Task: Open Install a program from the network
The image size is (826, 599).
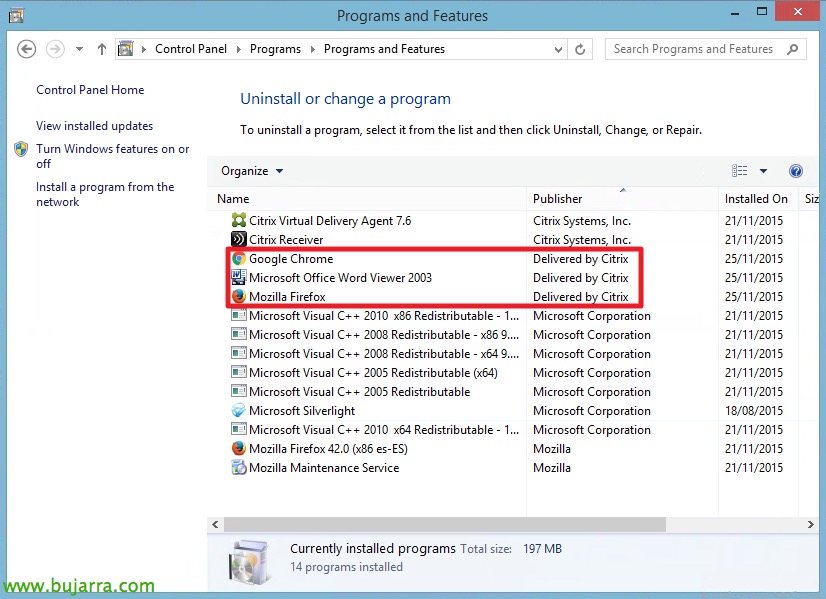Action: [x=105, y=194]
